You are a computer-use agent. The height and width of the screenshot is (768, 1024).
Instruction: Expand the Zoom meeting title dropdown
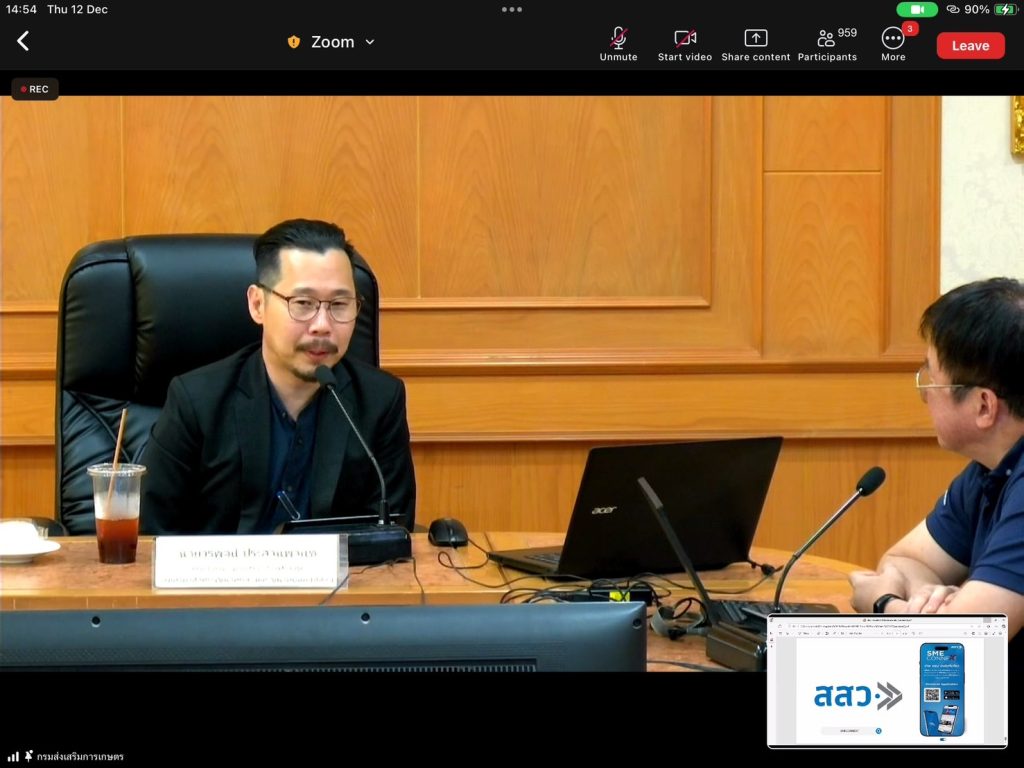click(369, 42)
